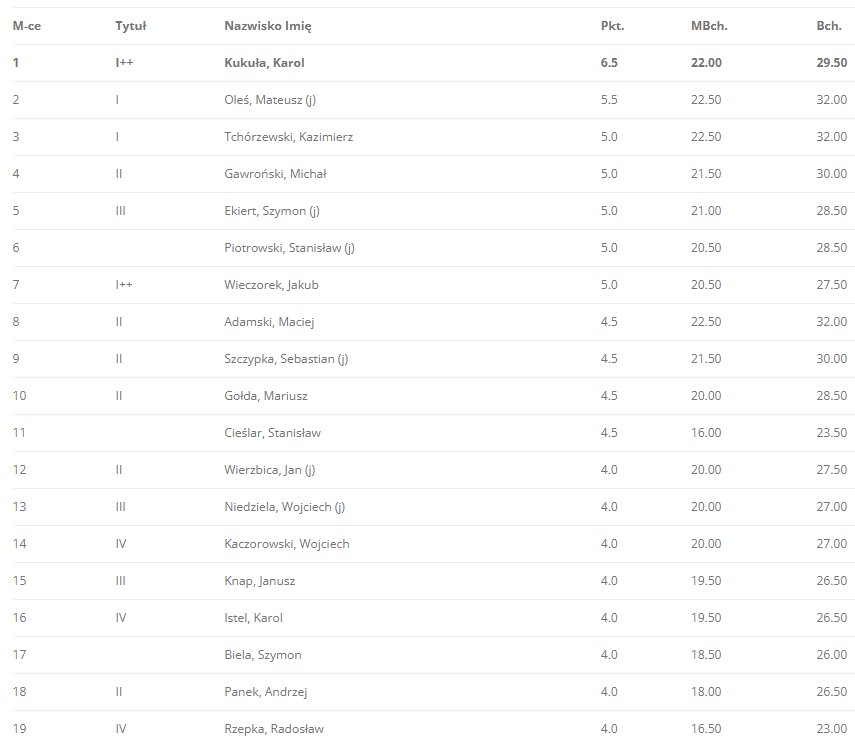The image size is (855, 739).
Task: Click the MBch. column header
Action: [x=709, y=26]
